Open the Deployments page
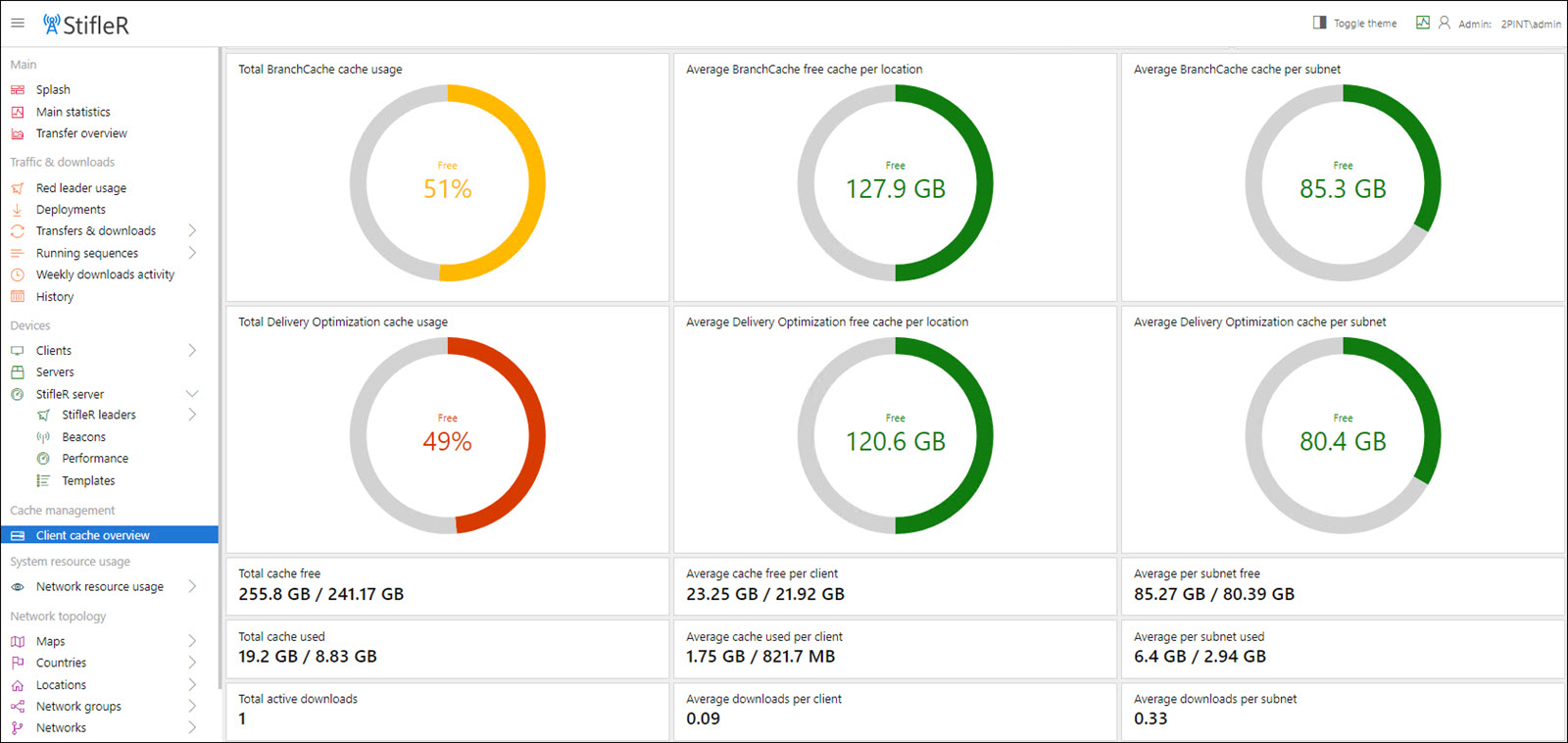Viewport: 1568px width, 743px height. click(x=71, y=210)
